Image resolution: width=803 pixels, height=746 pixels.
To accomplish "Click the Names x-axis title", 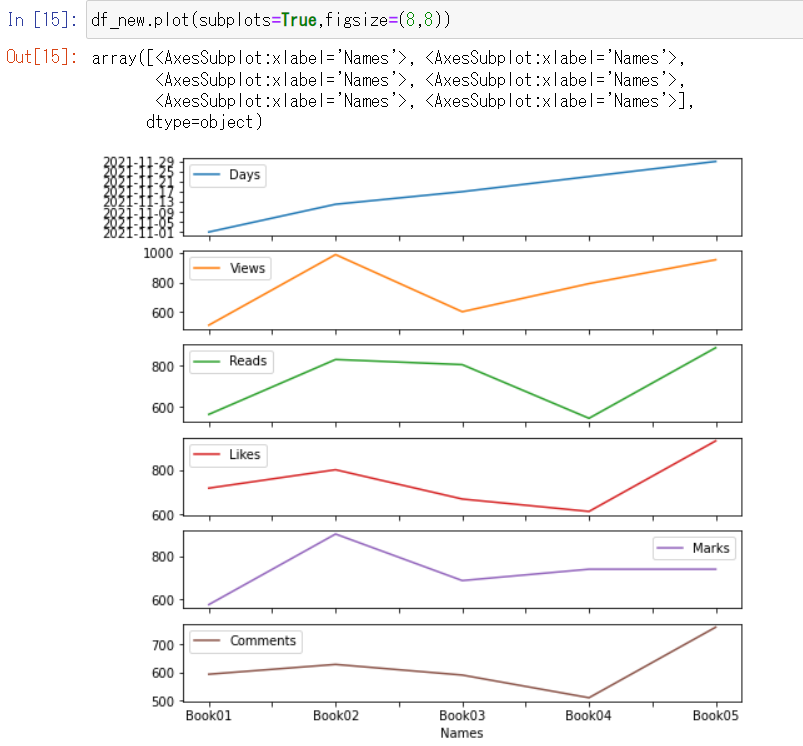I will (462, 733).
